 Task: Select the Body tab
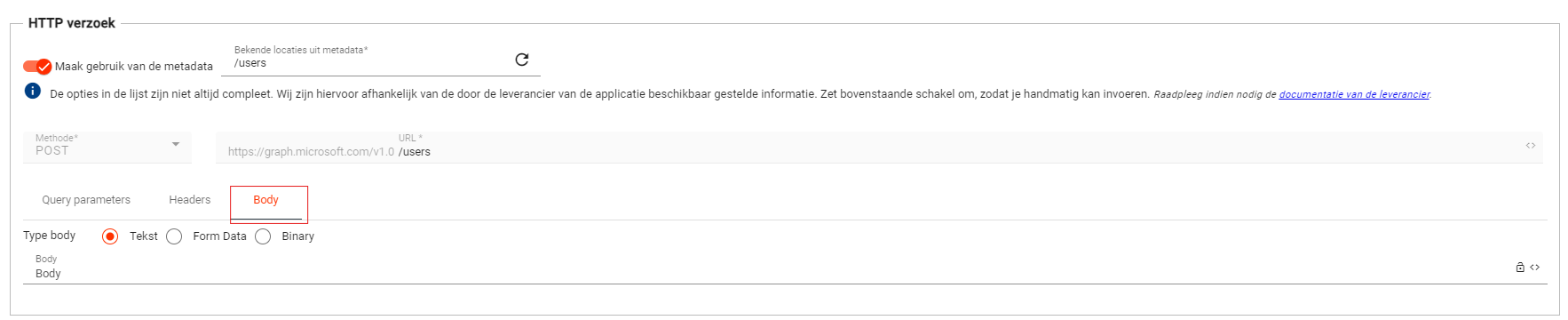point(266,200)
